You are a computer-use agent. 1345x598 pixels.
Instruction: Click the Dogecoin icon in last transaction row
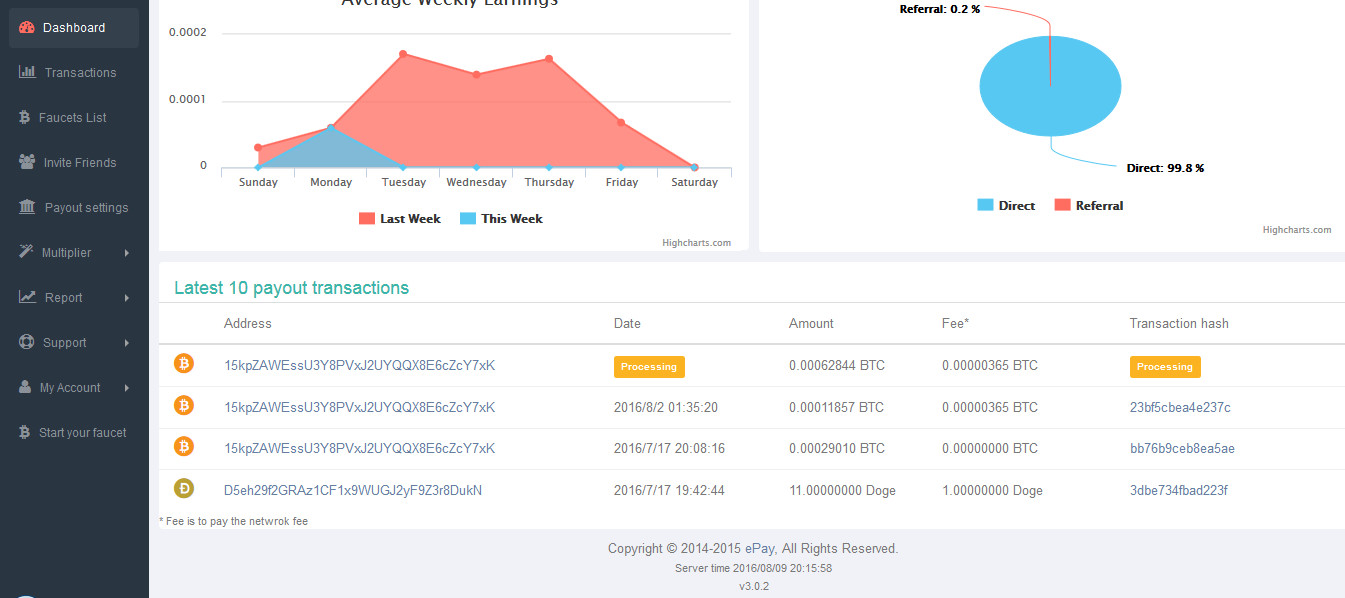pyautogui.click(x=184, y=489)
